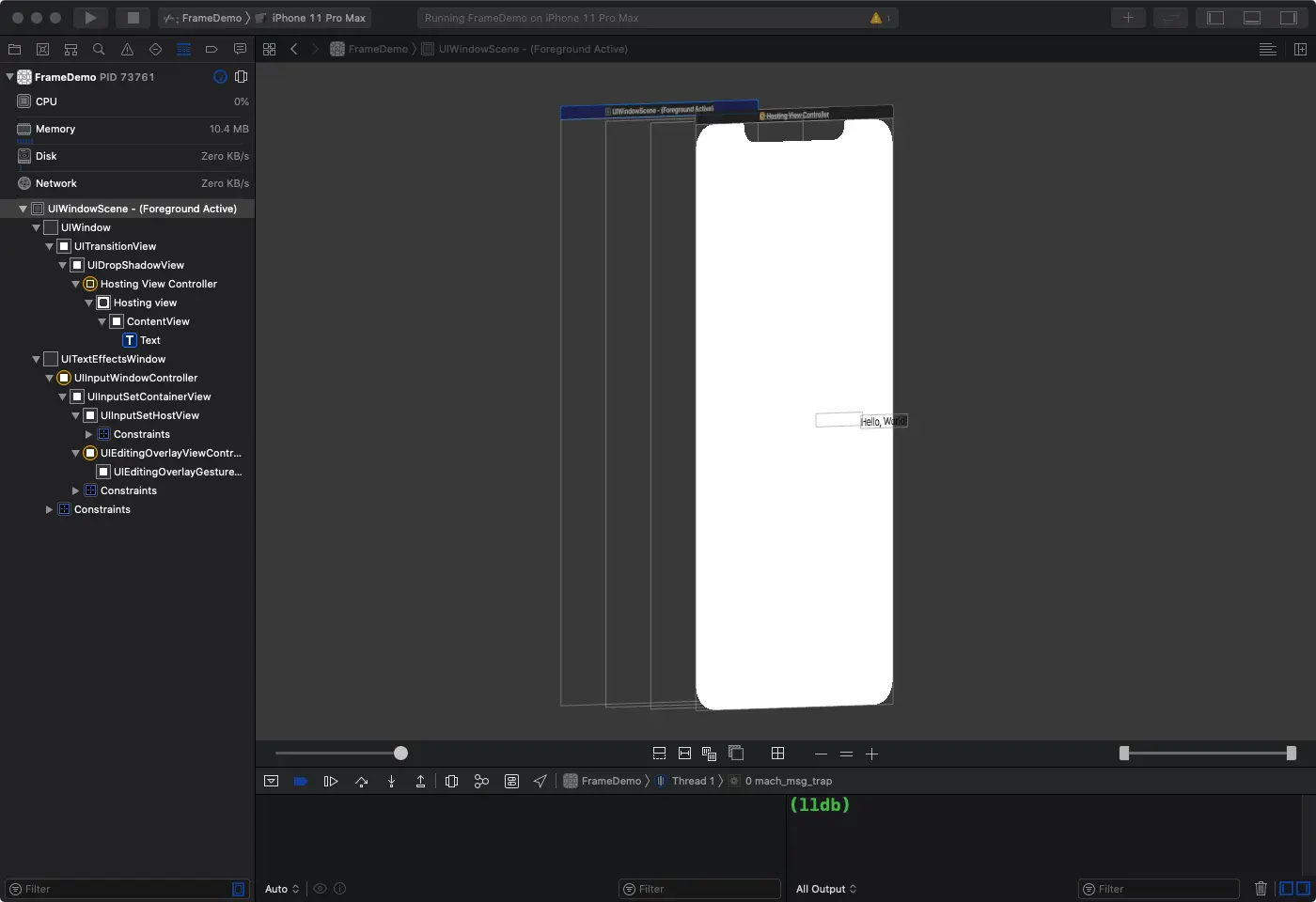Click the code review arrows button

click(1171, 18)
